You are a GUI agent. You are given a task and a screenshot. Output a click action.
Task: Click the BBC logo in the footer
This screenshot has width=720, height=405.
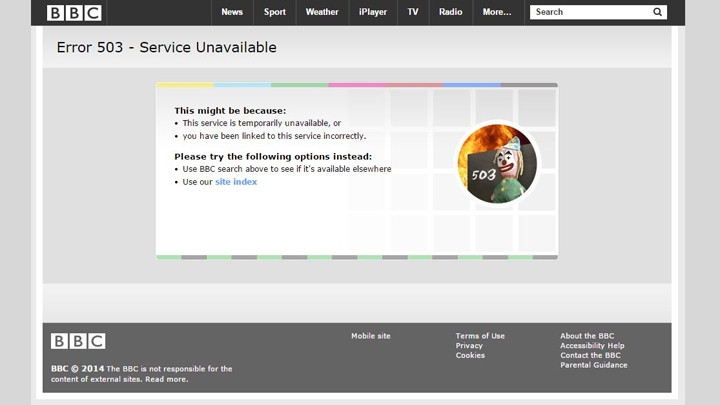pos(78,341)
